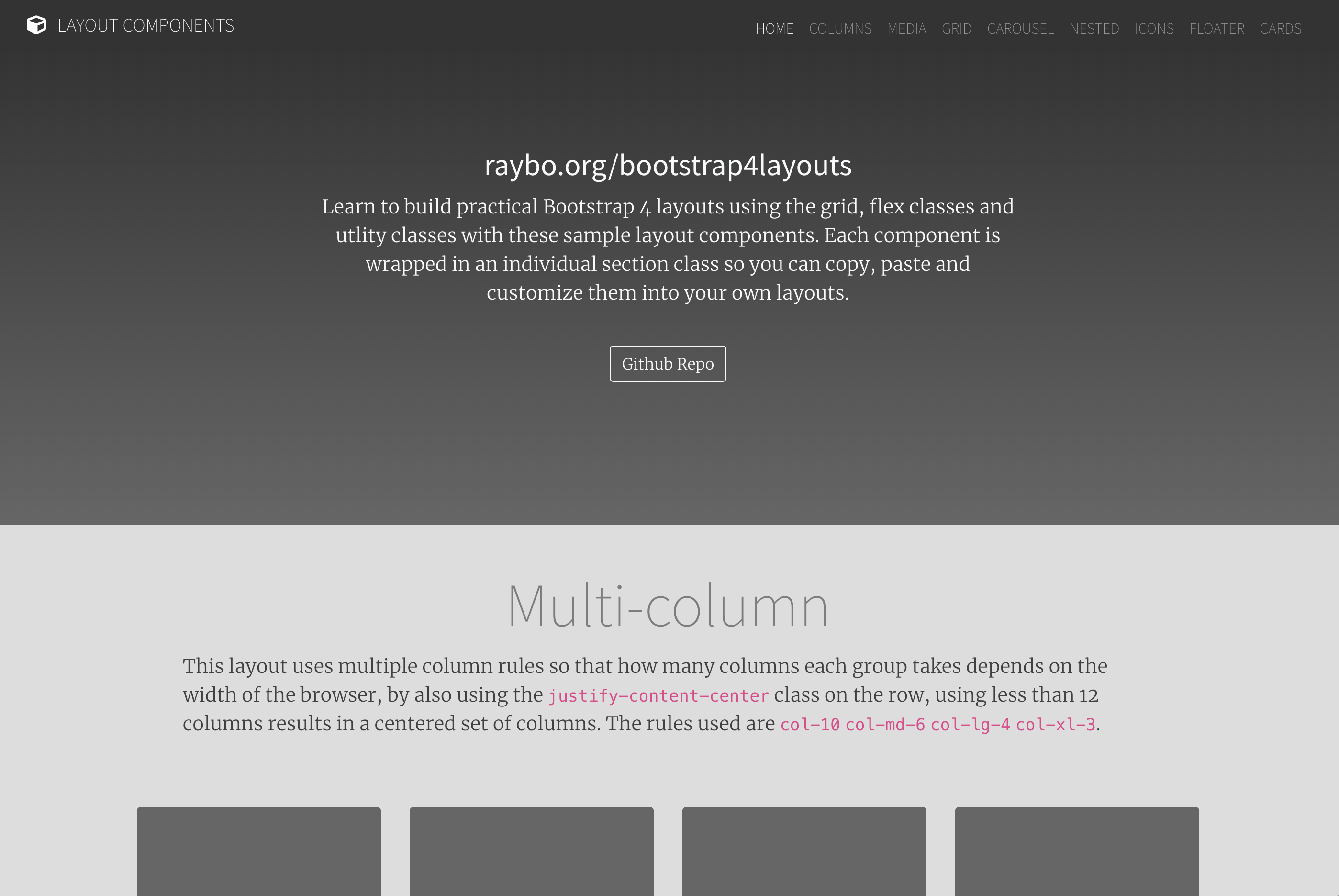This screenshot has width=1339, height=896.
Task: Click the cube logo icon
Action: tap(36, 25)
